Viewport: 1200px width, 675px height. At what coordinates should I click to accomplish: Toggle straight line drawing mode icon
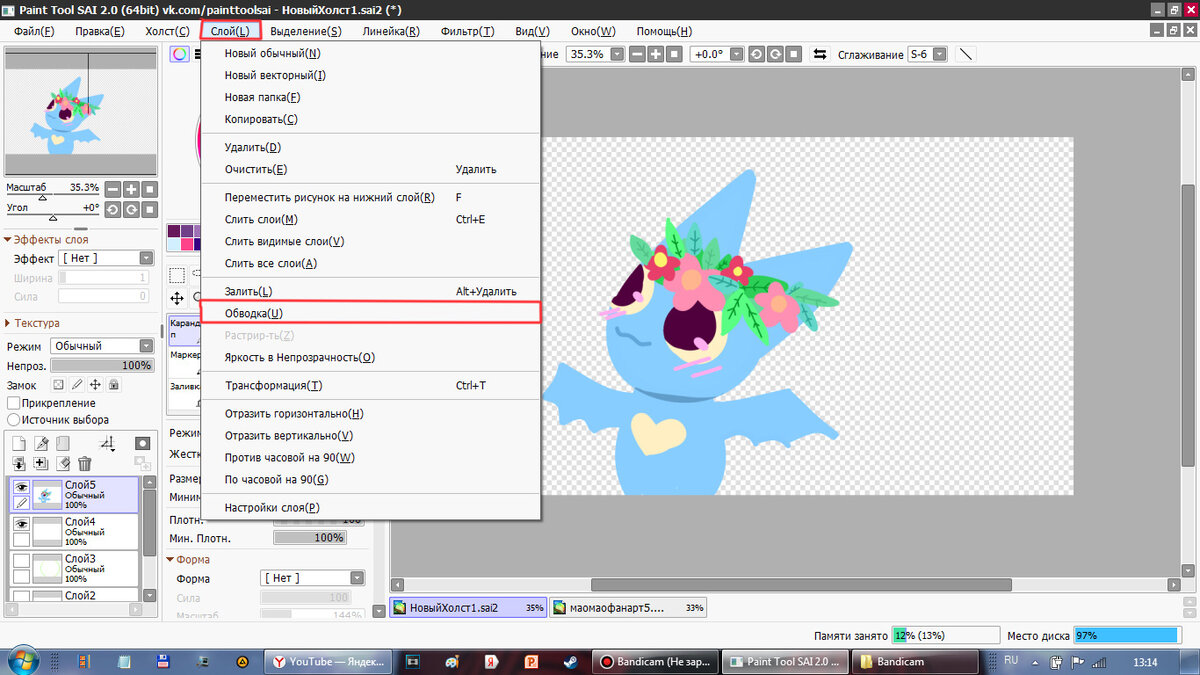[x=965, y=54]
